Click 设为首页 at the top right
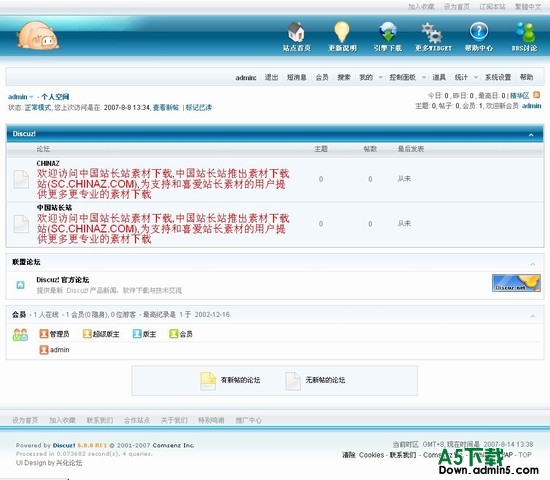This screenshot has width=550, height=480. point(457,7)
